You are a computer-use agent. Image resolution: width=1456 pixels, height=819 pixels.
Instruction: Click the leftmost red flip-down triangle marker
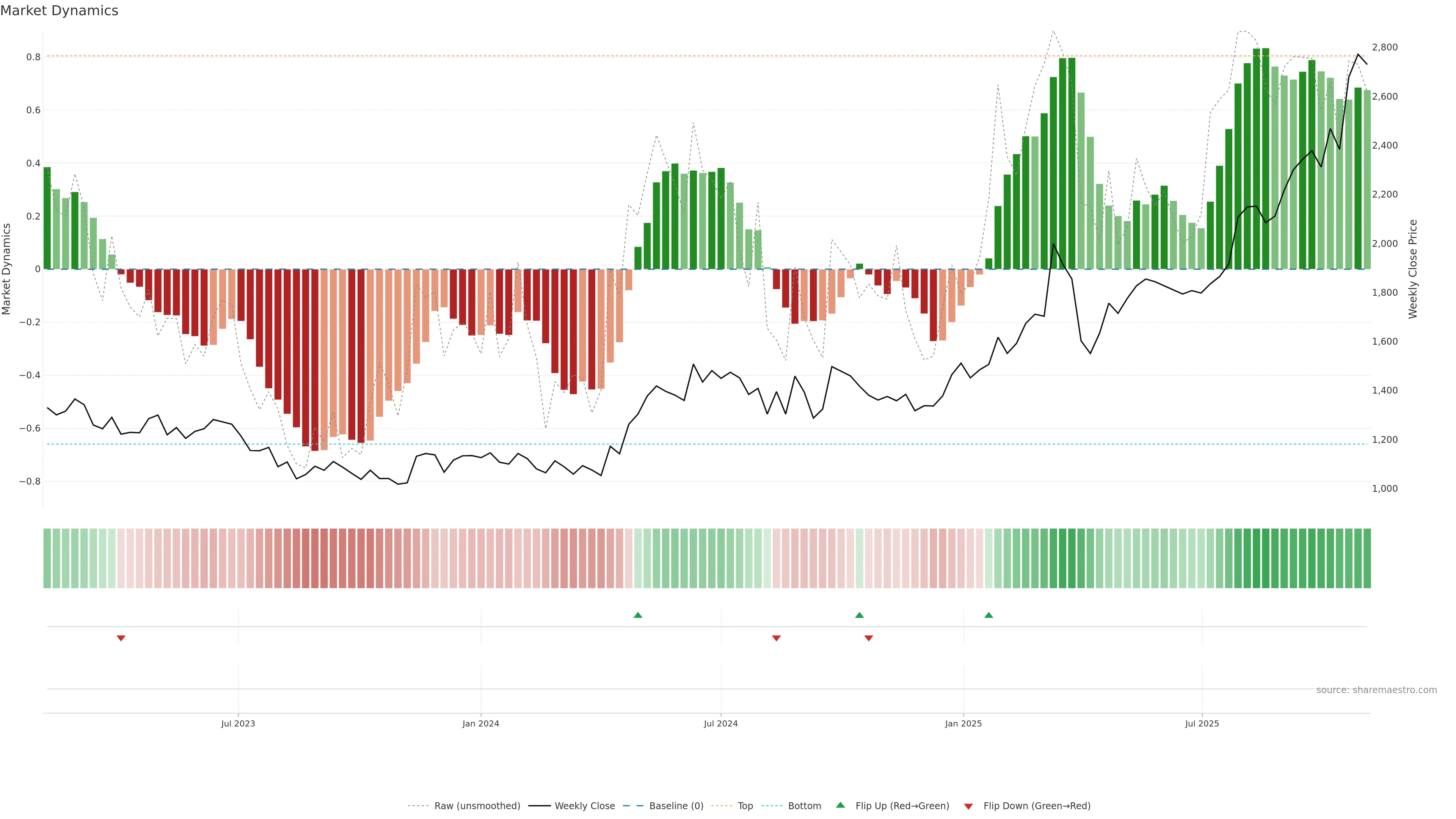121,638
